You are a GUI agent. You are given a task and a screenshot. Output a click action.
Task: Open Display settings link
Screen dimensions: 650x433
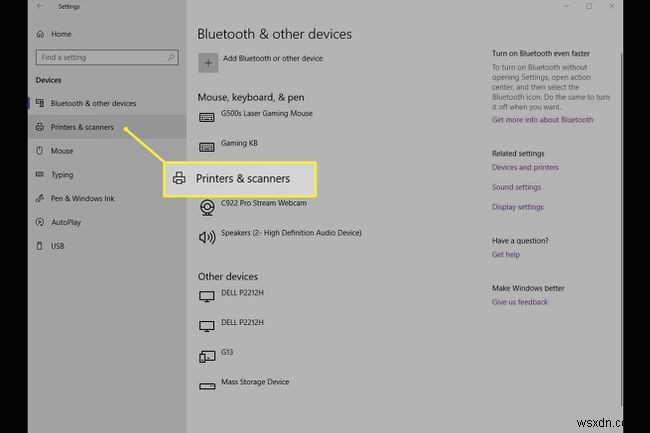517,207
